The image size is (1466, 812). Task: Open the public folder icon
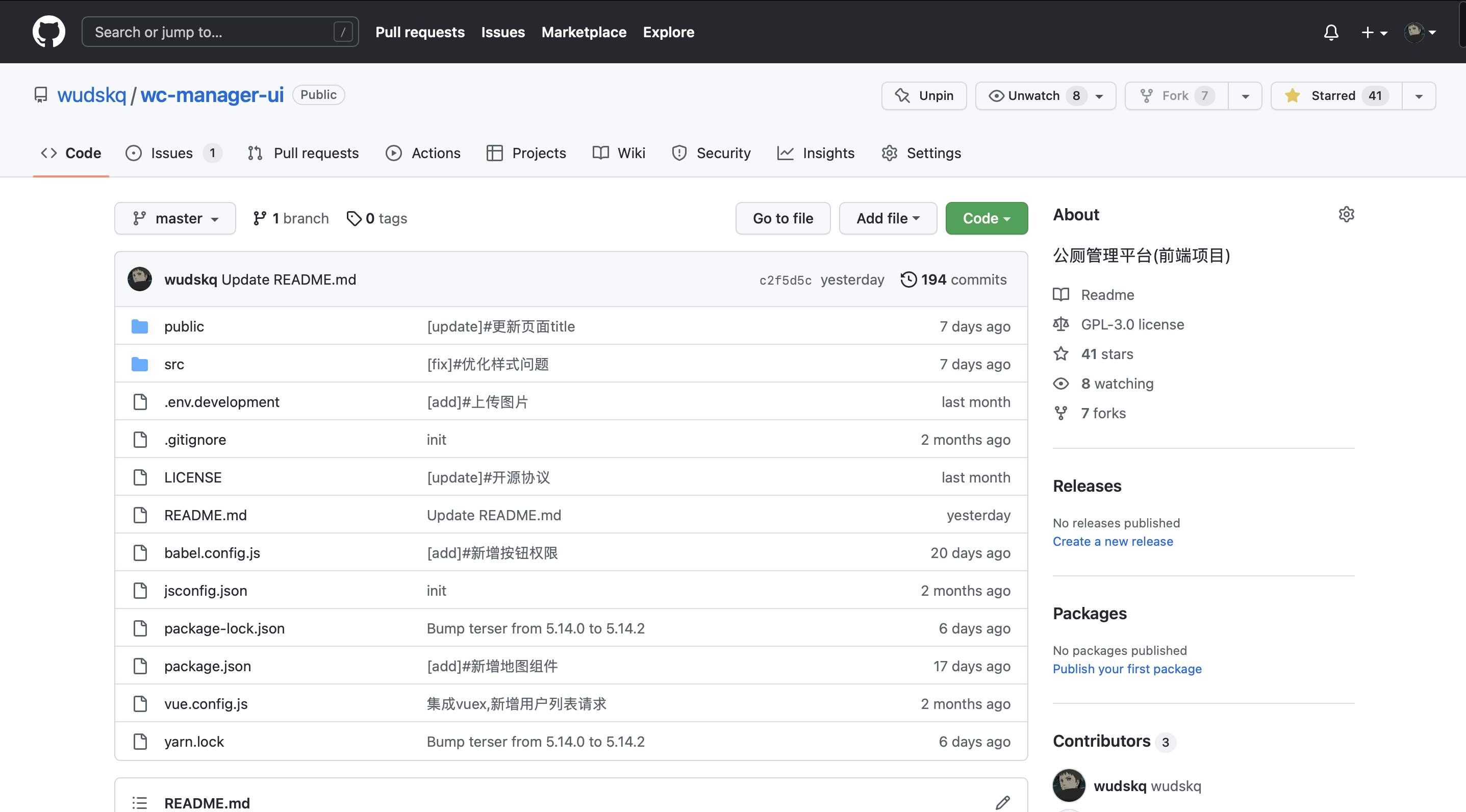(x=139, y=326)
